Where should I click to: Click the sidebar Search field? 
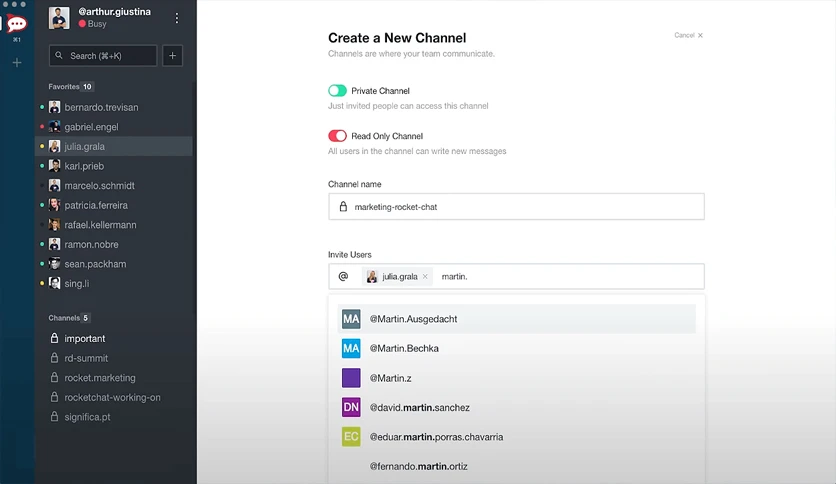tap(103, 55)
